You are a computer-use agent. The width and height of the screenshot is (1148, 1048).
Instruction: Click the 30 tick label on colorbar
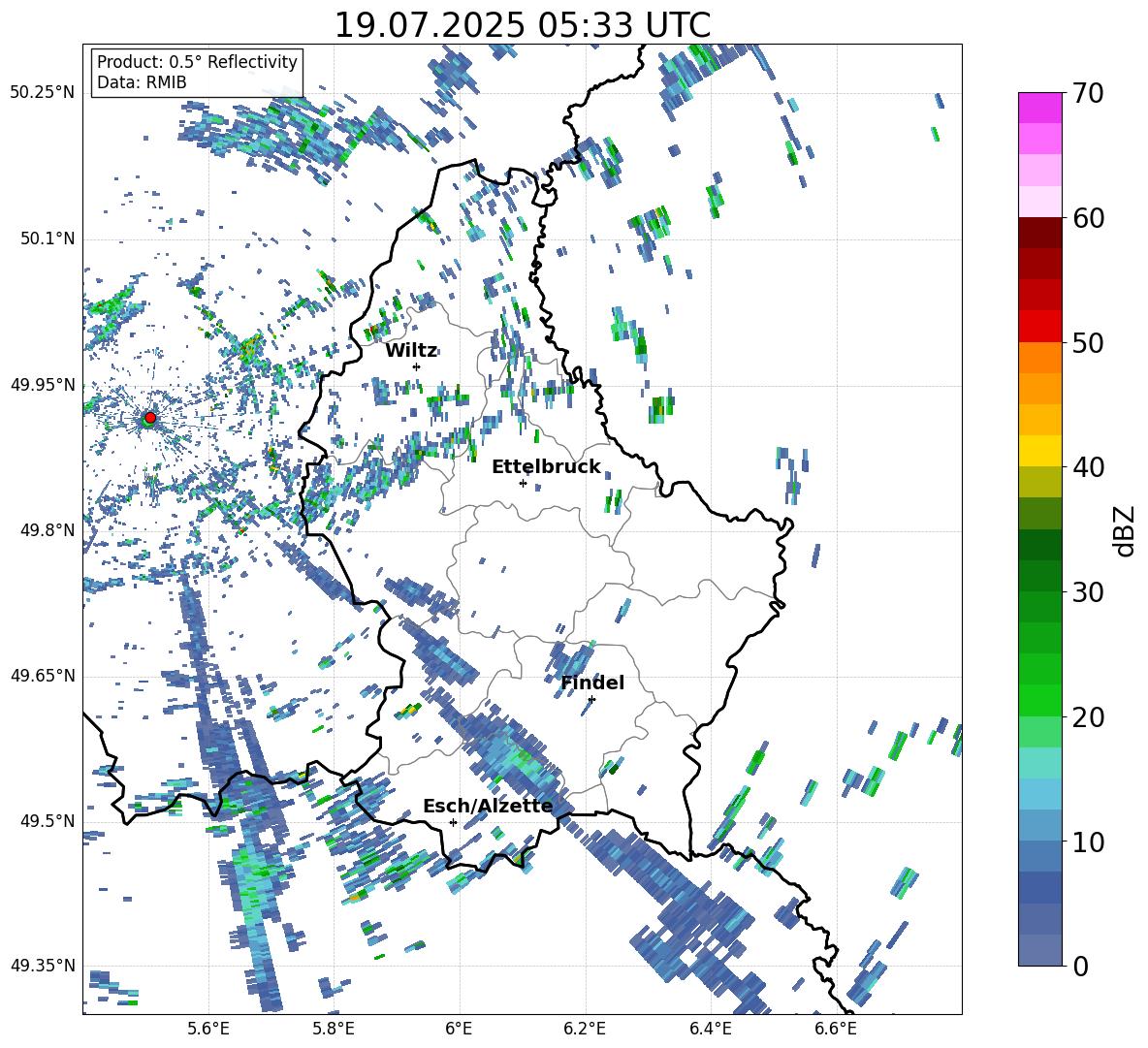pyautogui.click(x=1088, y=592)
